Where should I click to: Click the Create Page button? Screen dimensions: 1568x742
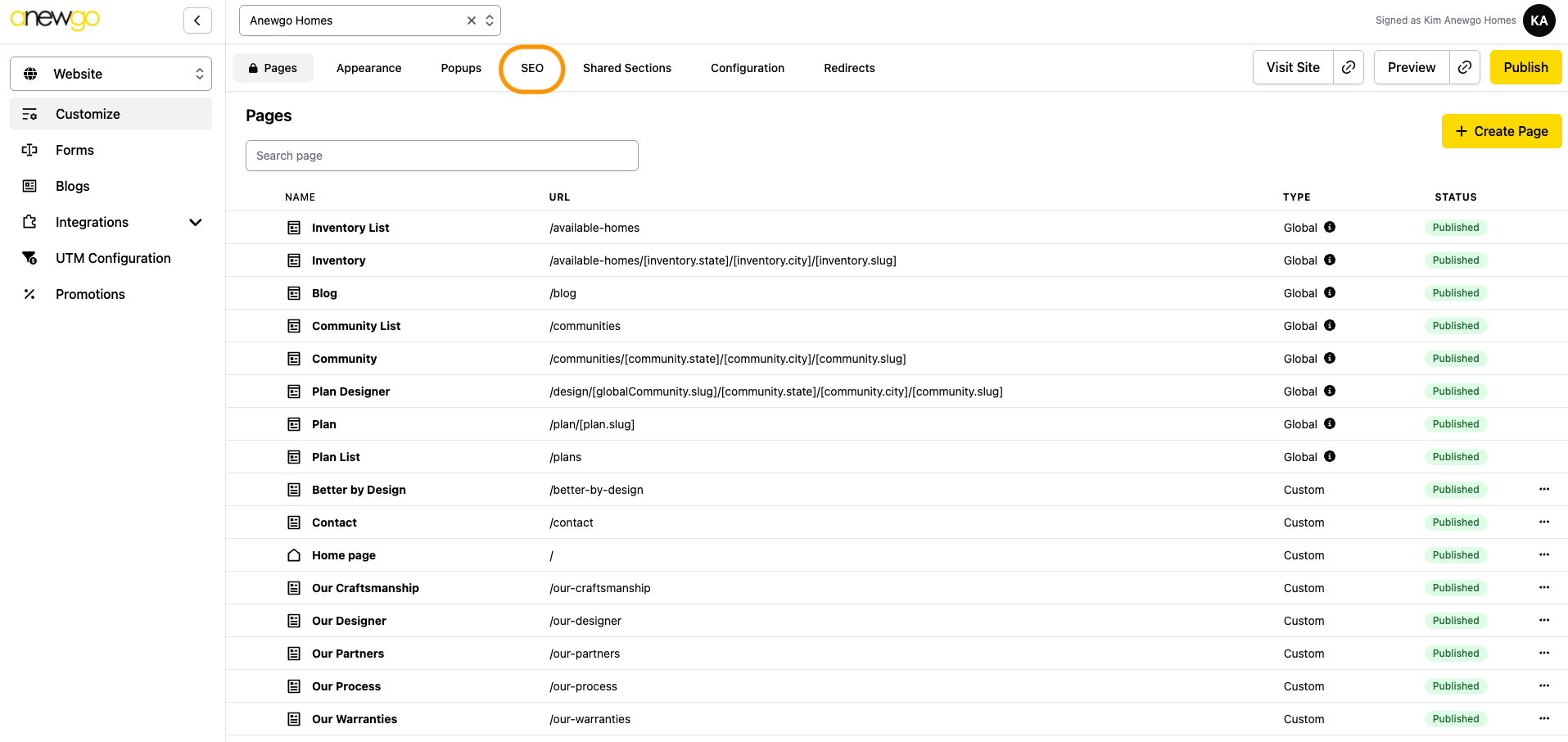pyautogui.click(x=1501, y=131)
